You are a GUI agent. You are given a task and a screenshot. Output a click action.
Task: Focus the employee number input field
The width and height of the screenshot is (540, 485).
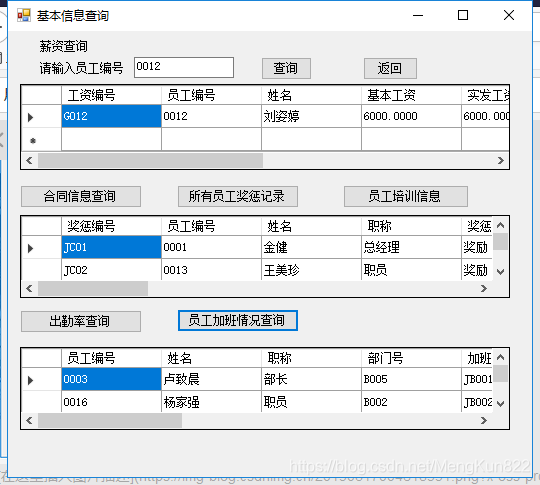(184, 67)
